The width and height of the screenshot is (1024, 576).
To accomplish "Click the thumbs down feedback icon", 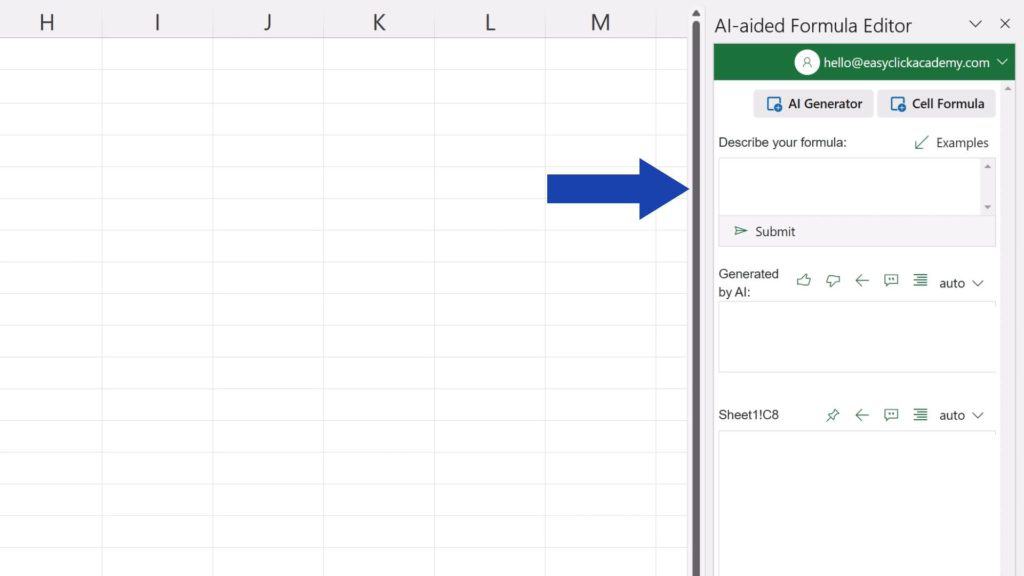I will [x=833, y=281].
